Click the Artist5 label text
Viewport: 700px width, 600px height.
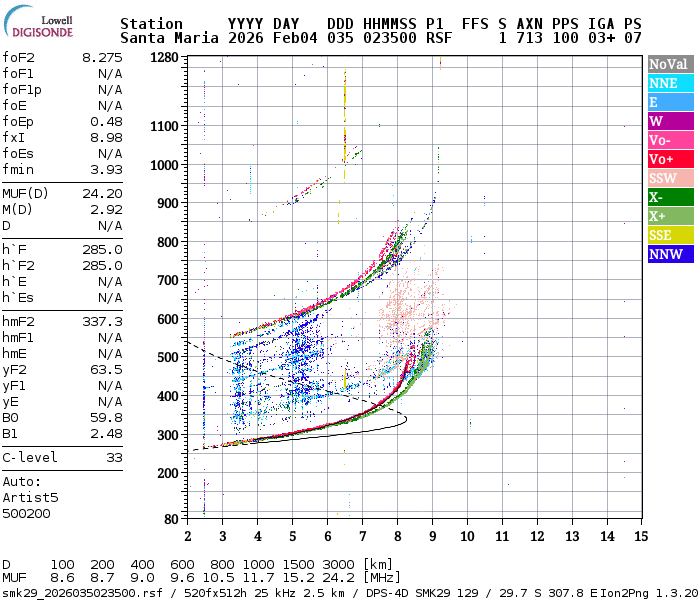click(30, 497)
